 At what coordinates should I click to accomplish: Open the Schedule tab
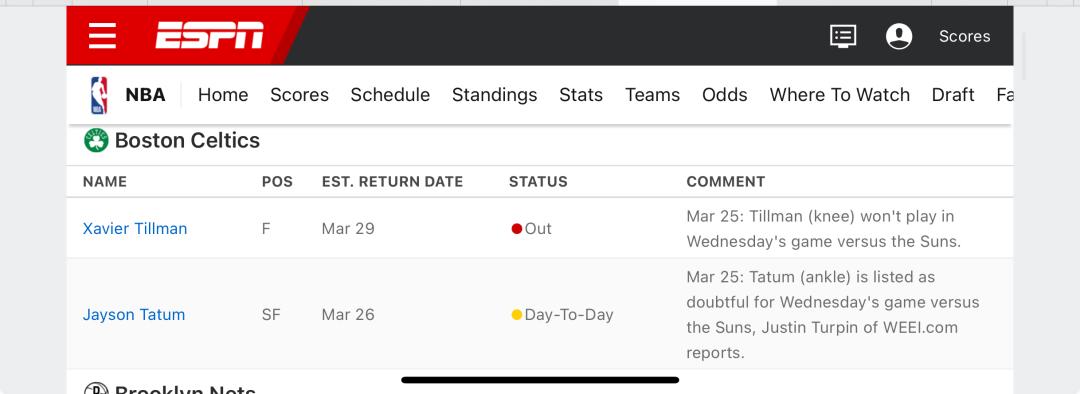click(x=390, y=95)
